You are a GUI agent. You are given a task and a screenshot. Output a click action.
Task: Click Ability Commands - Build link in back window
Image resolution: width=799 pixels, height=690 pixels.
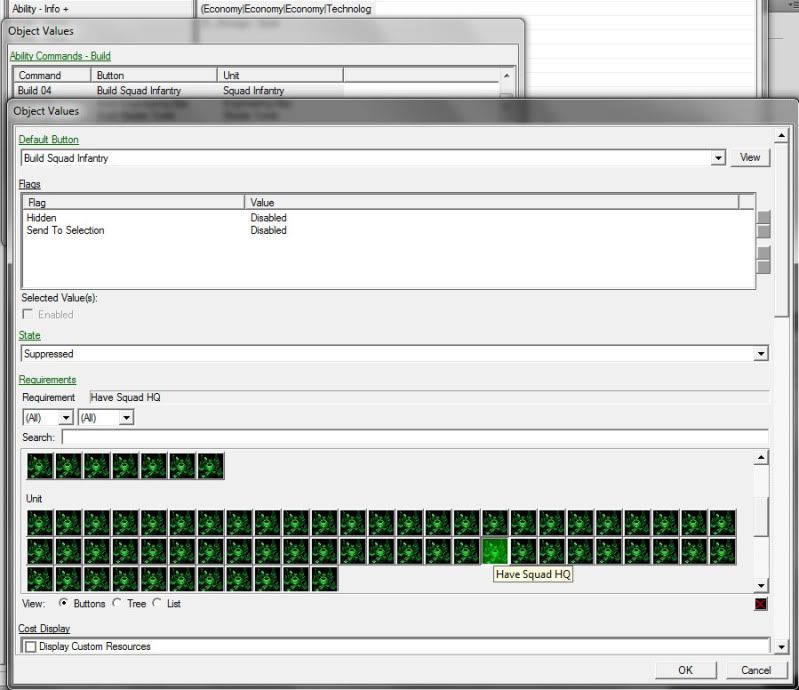(x=60, y=56)
